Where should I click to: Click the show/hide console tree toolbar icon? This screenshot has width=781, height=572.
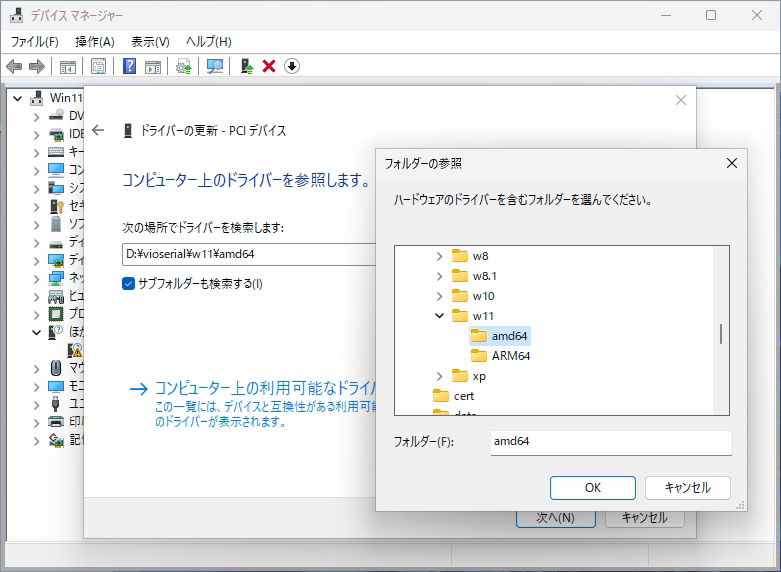68,66
